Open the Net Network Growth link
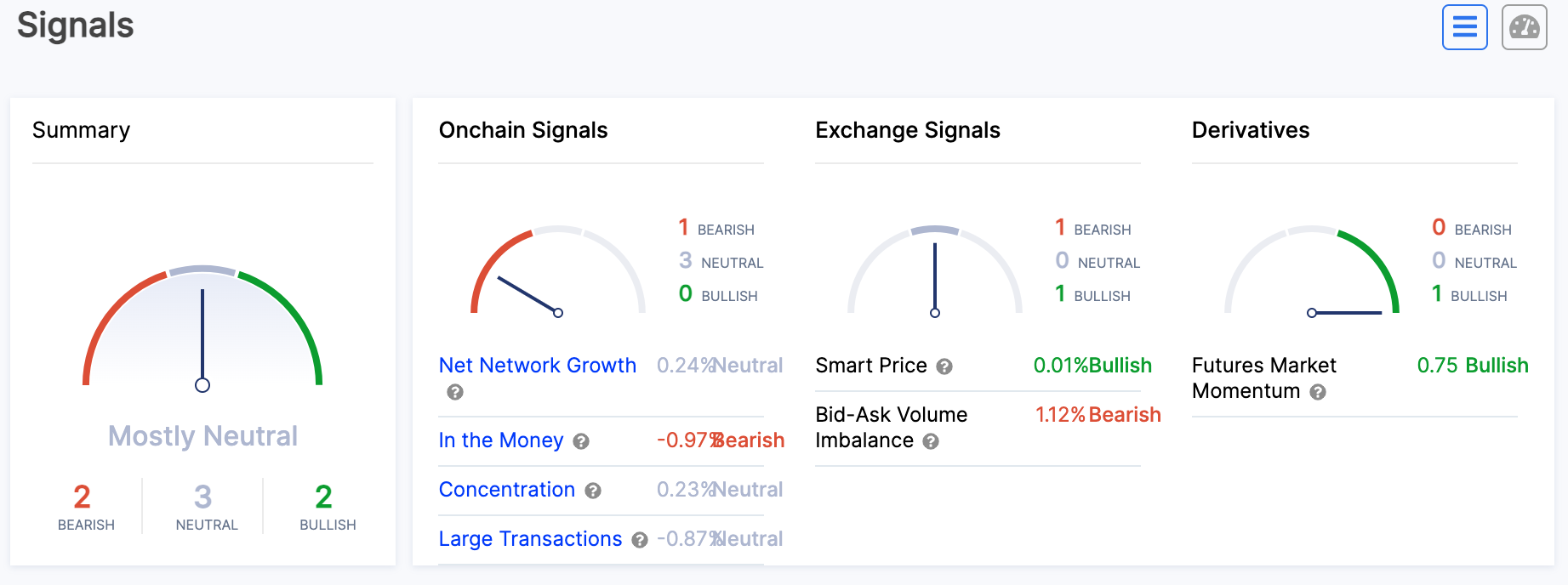 coord(537,366)
